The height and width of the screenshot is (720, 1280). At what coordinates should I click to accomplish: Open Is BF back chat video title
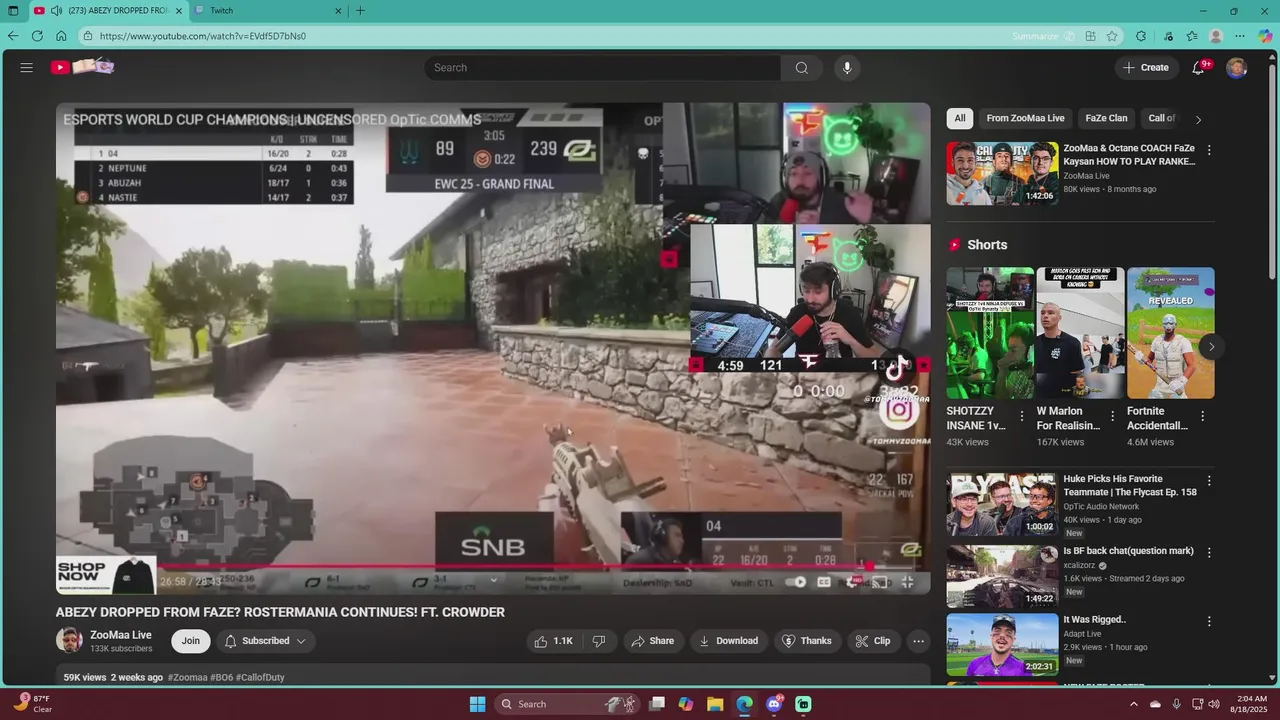[1128, 551]
